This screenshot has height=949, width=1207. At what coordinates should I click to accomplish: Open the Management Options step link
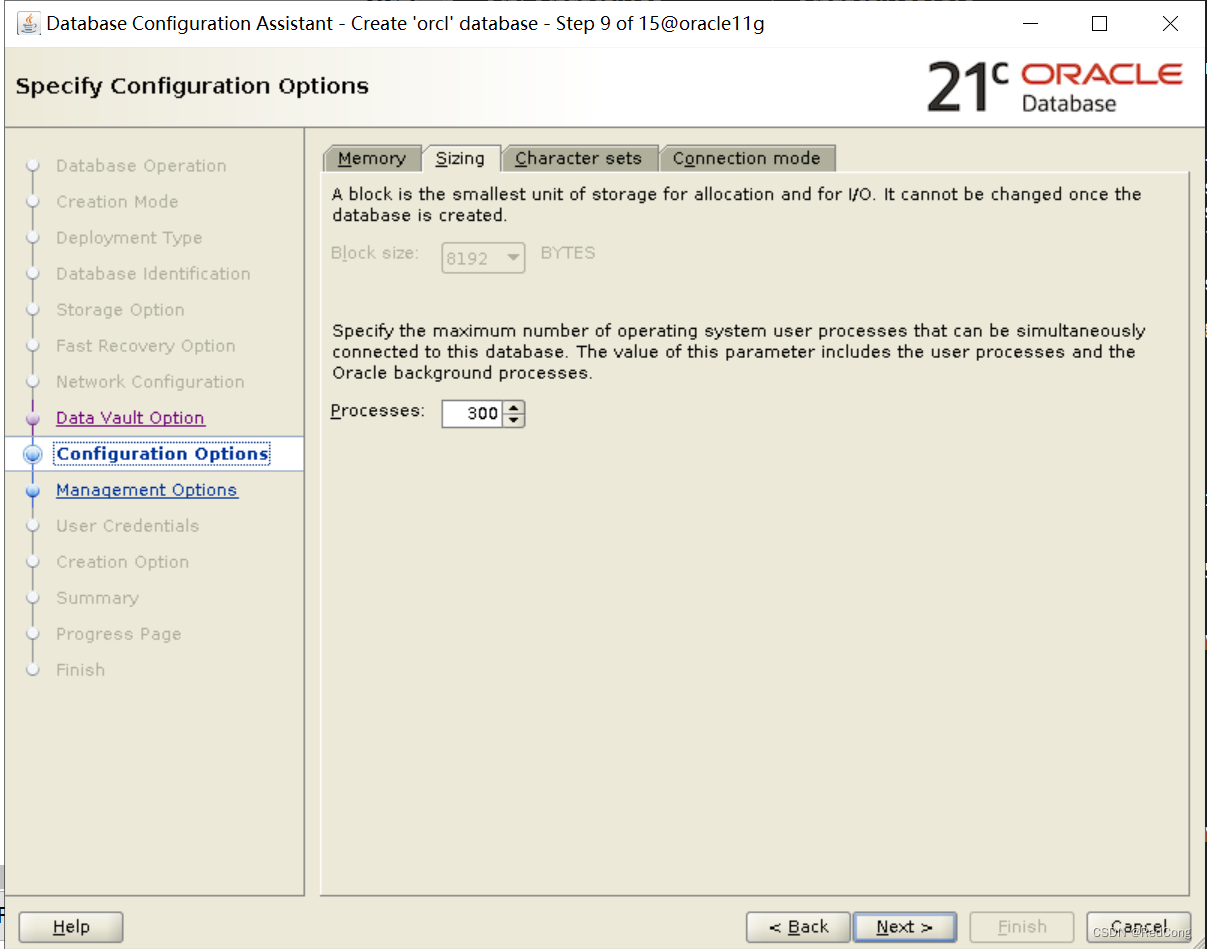(147, 490)
